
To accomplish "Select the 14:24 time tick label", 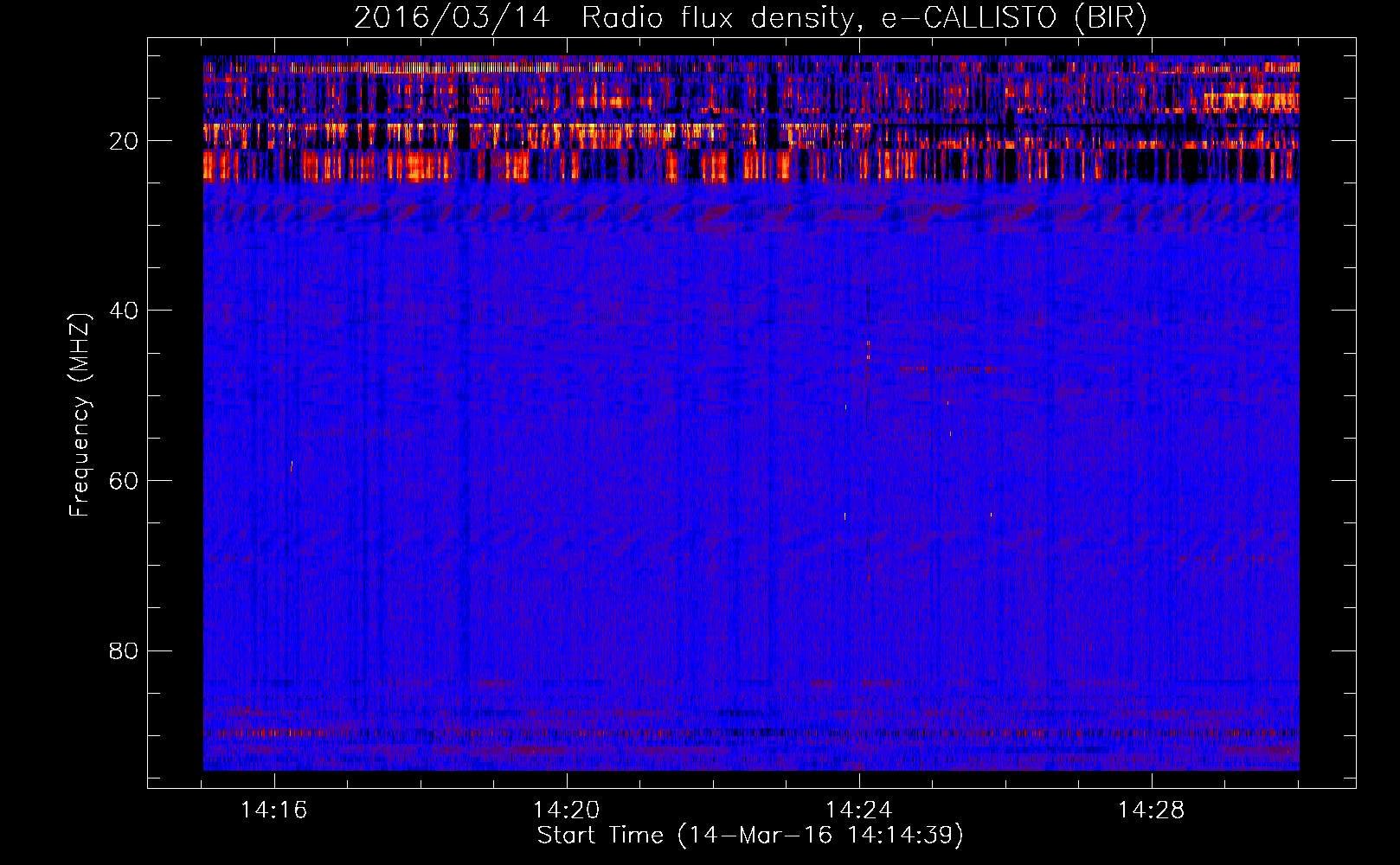I will pyautogui.click(x=859, y=811).
